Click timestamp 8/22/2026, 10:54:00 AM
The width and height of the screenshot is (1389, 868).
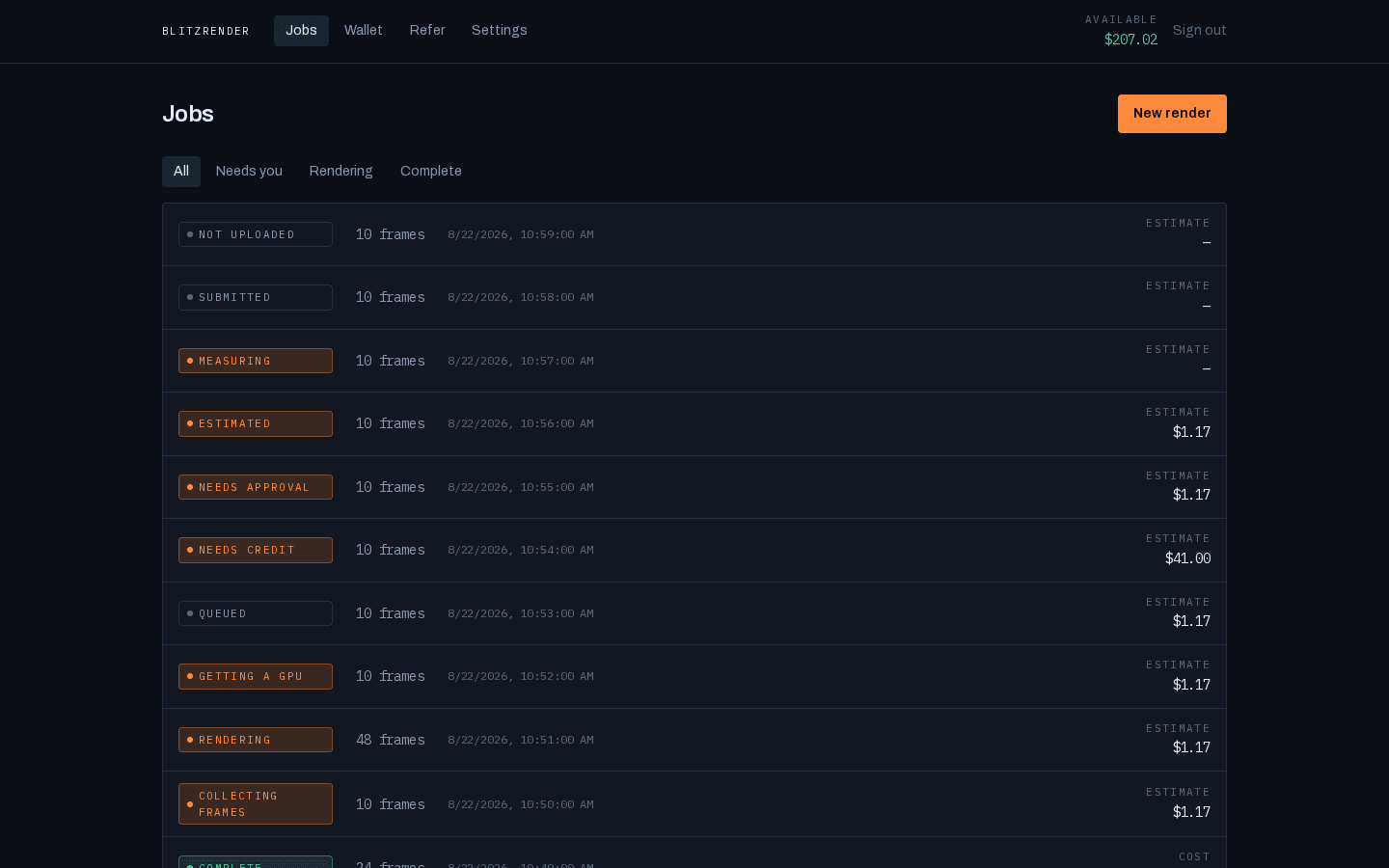(521, 550)
